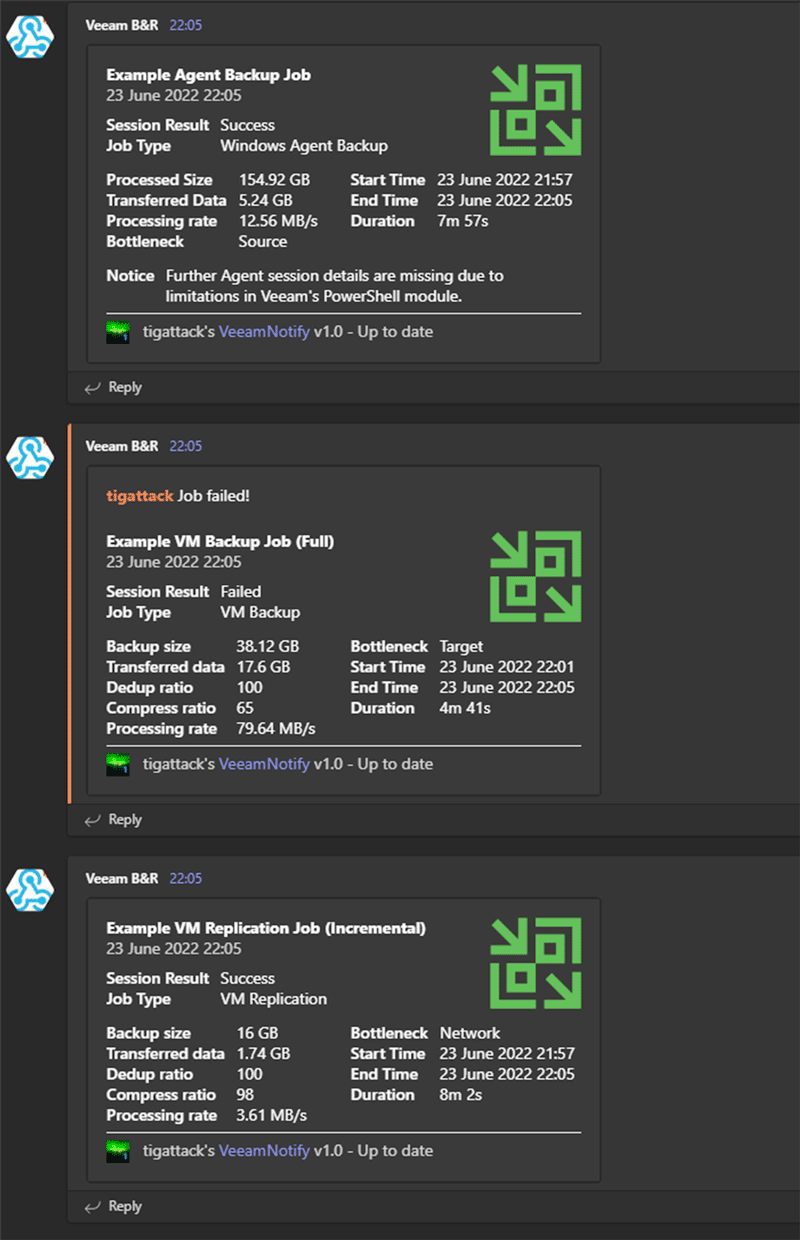Click the tigattack footer icon in the VM Replication card

tap(118, 1151)
